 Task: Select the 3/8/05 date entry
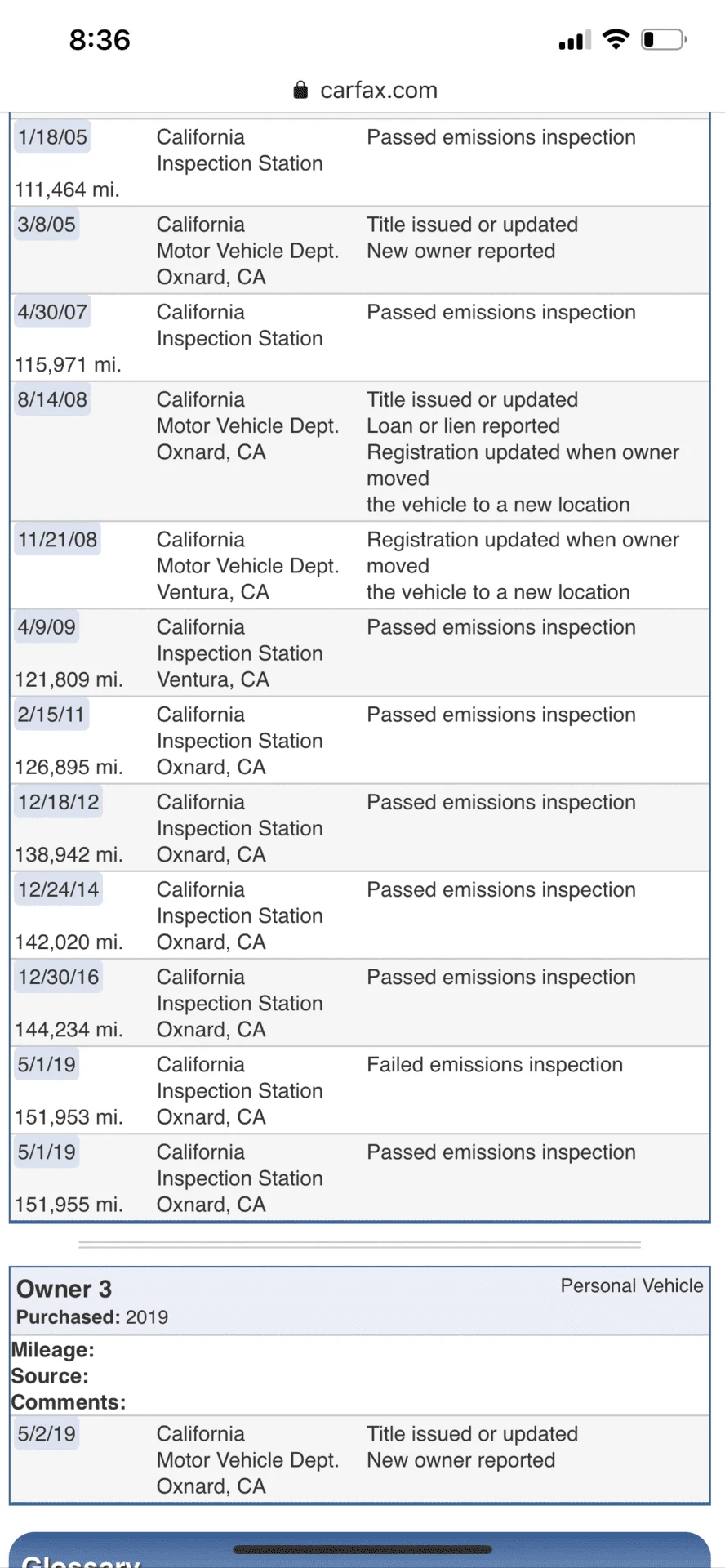[x=47, y=225]
